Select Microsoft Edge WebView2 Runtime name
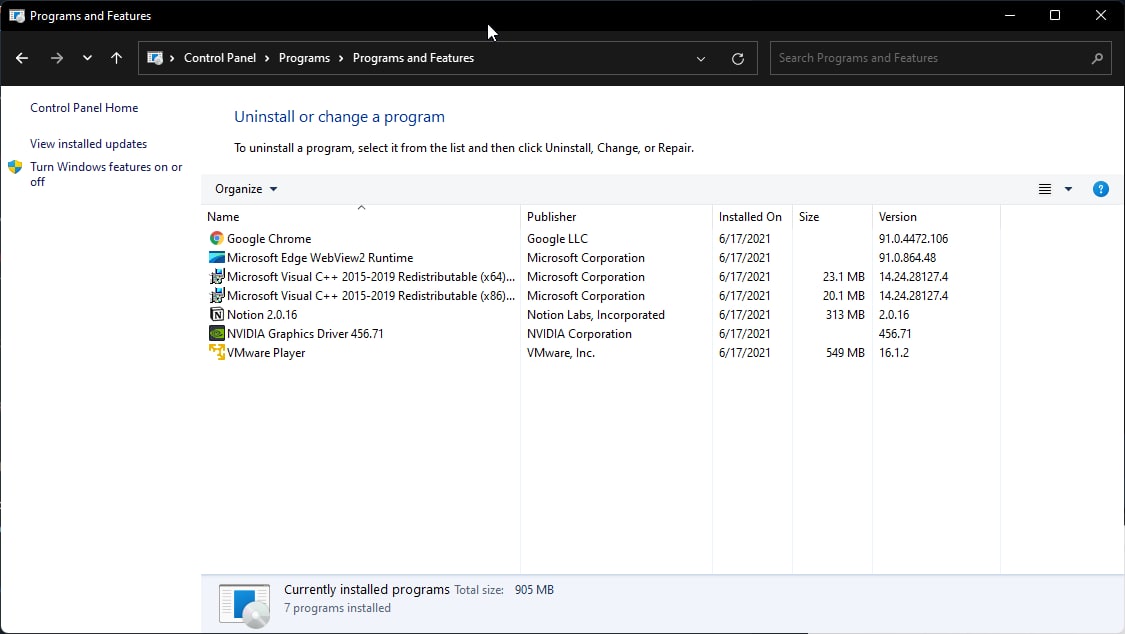The image size is (1125, 634). (320, 257)
